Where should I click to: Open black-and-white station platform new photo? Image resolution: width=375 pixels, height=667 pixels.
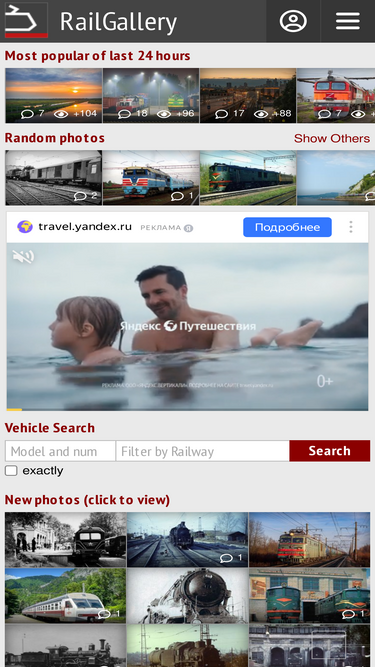coord(65,539)
